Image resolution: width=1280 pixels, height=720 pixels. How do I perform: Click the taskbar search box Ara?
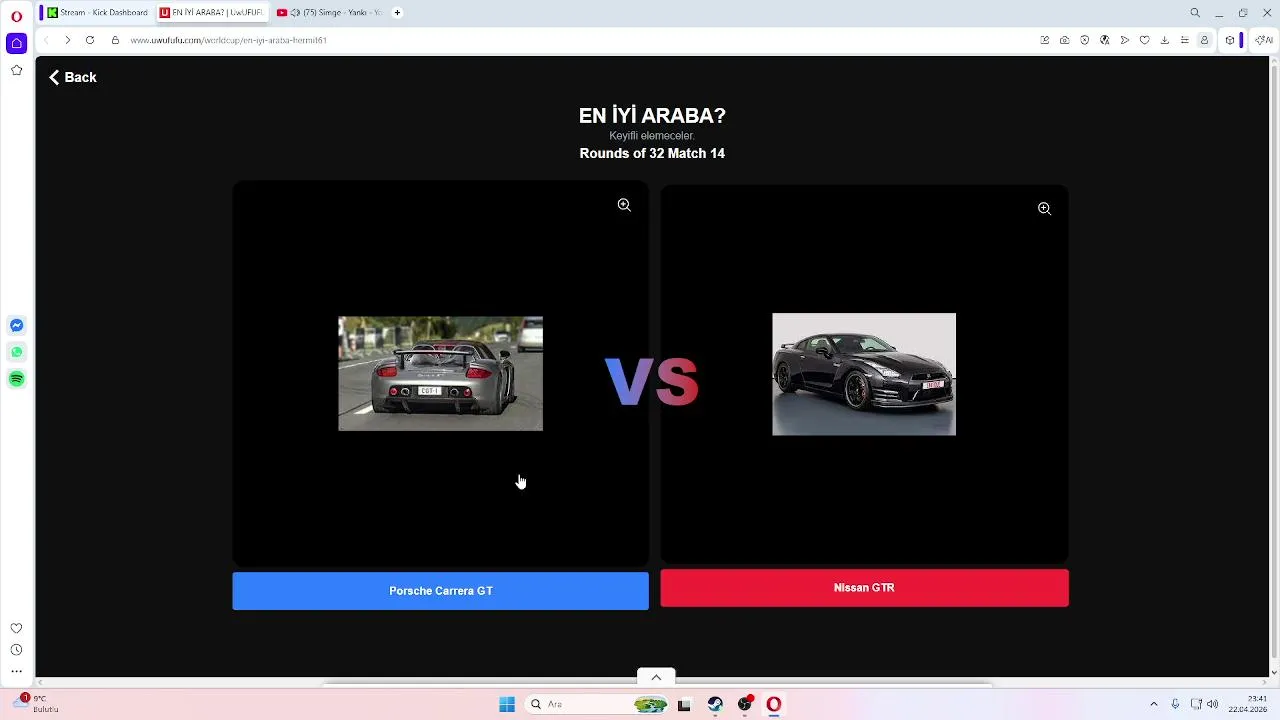click(596, 704)
